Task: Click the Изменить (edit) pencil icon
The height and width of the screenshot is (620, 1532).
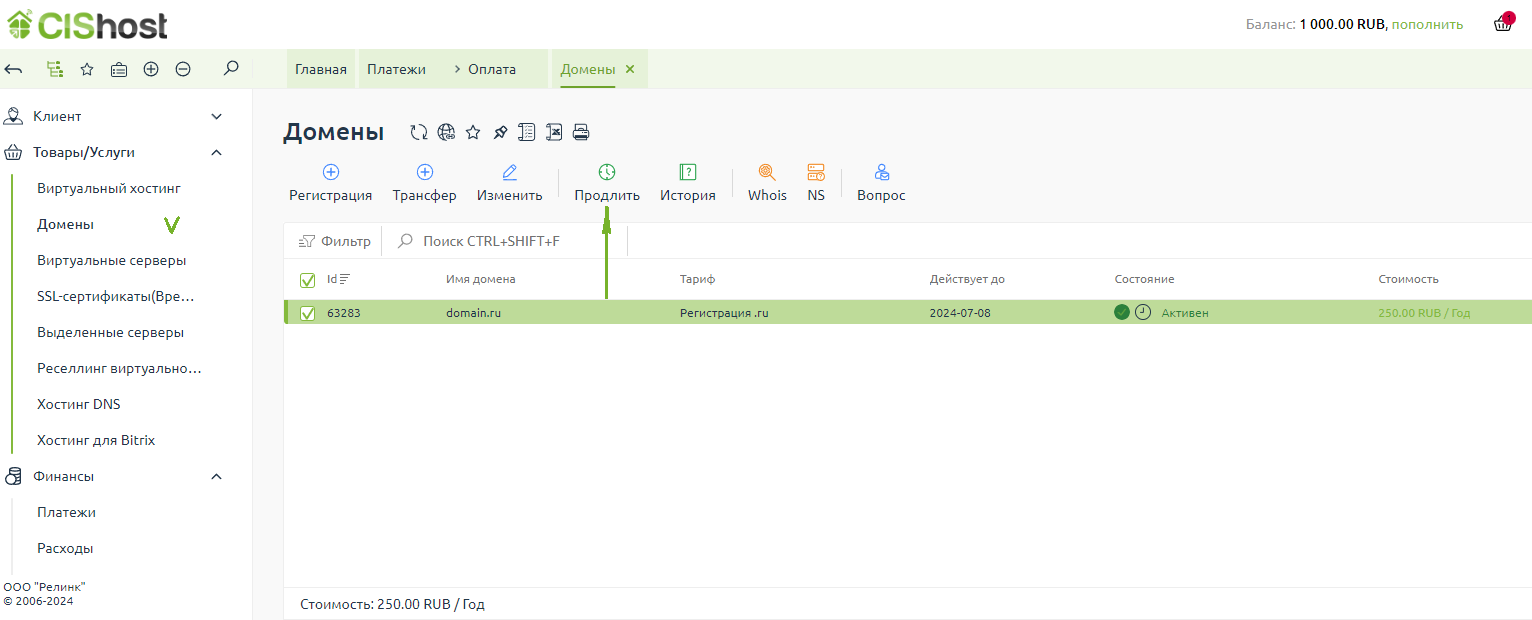Action: pyautogui.click(x=509, y=173)
